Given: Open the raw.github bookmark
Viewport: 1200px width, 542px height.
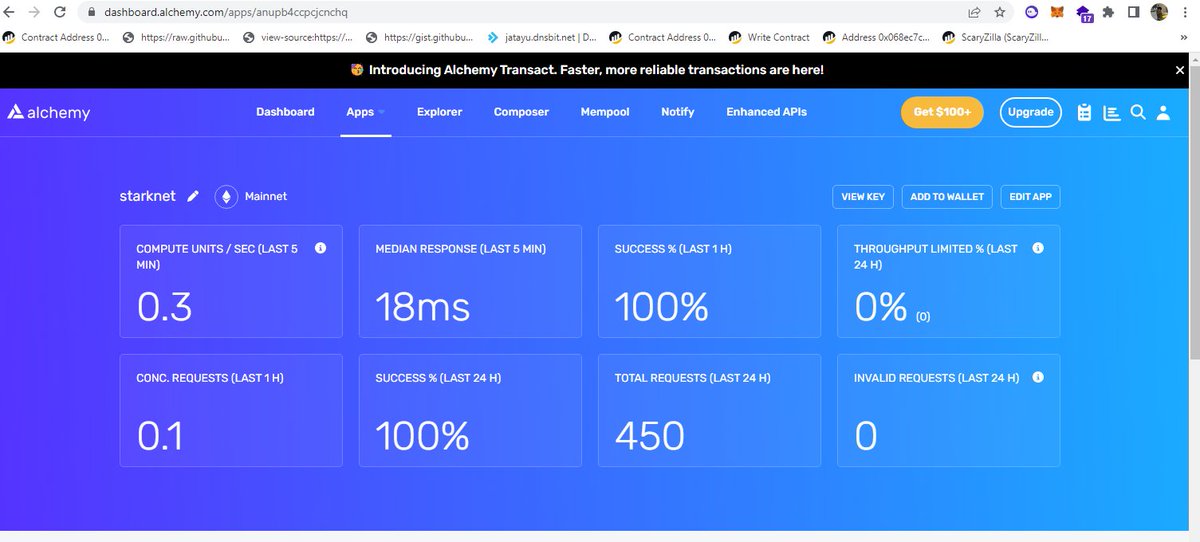Looking at the screenshot, I should click(x=176, y=38).
